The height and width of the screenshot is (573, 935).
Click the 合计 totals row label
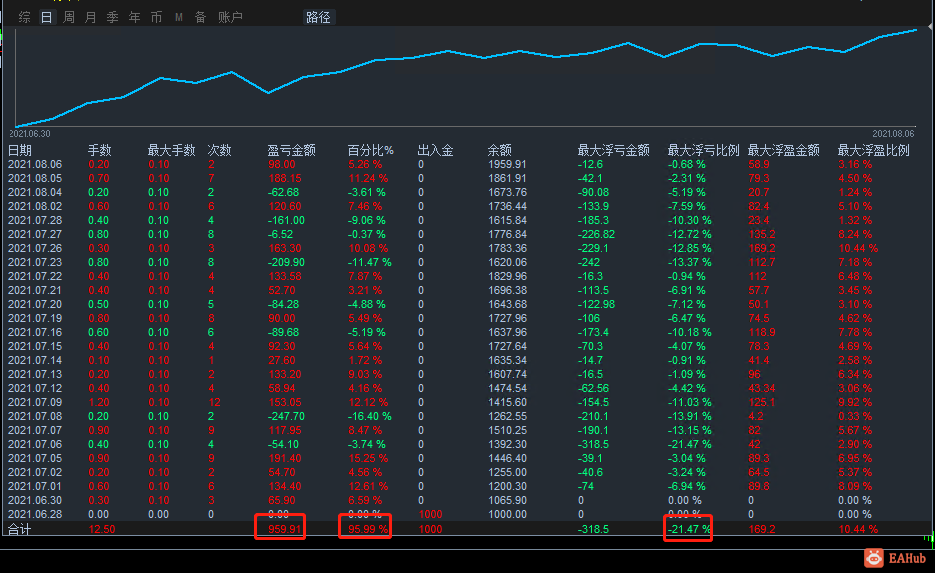click(19, 529)
